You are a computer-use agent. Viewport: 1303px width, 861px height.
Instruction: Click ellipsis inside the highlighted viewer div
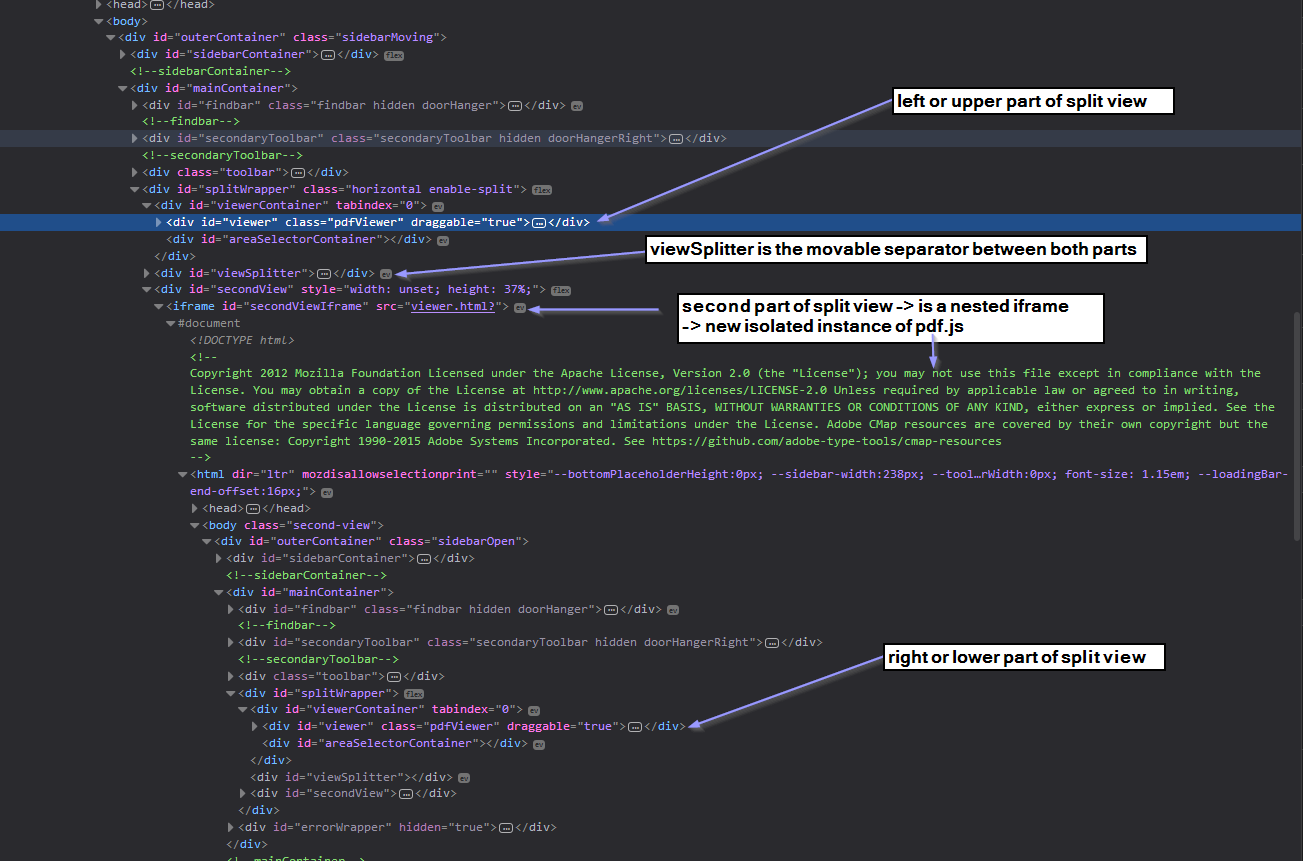click(x=539, y=223)
